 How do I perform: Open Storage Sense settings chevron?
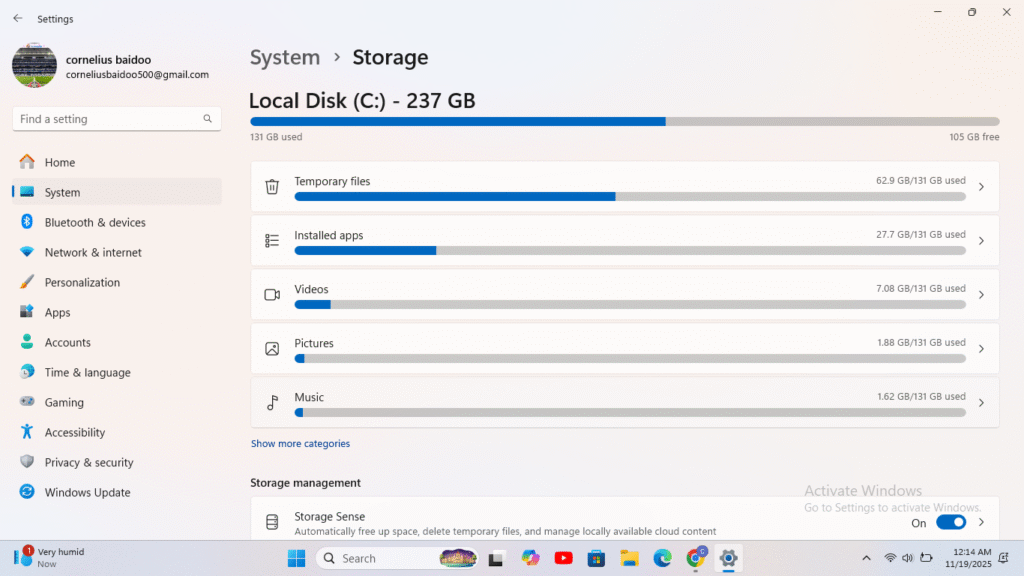coord(981,522)
